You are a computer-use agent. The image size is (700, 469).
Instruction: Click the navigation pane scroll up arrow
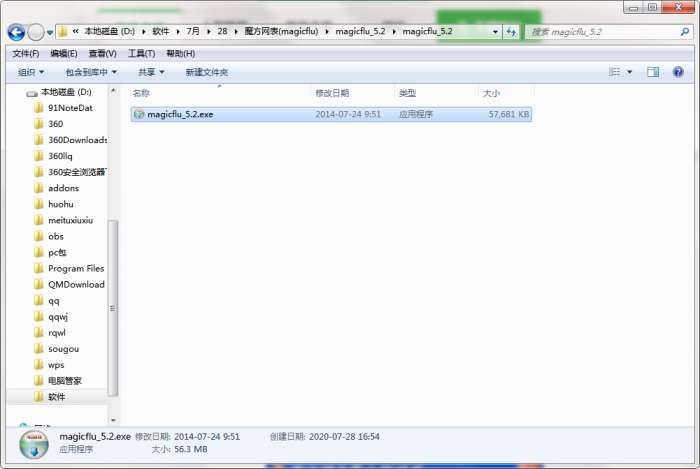pyautogui.click(x=112, y=91)
